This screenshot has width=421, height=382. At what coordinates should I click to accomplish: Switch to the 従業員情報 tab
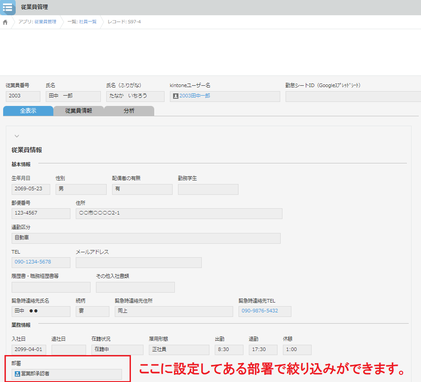point(79,111)
